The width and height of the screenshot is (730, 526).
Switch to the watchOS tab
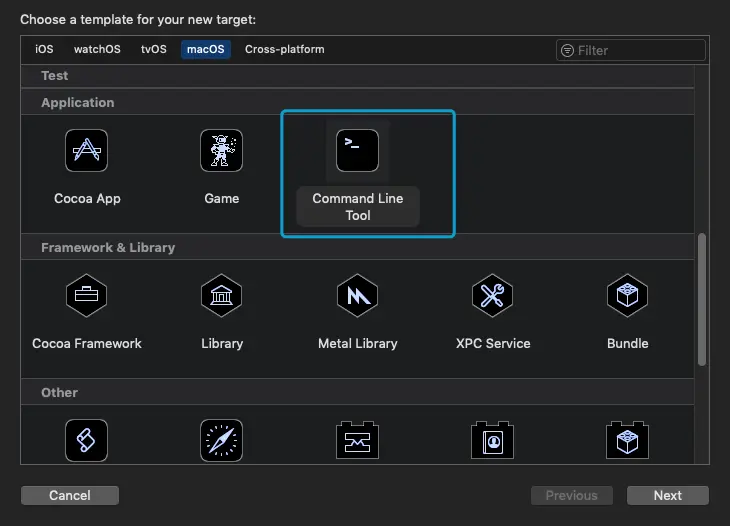(x=97, y=49)
